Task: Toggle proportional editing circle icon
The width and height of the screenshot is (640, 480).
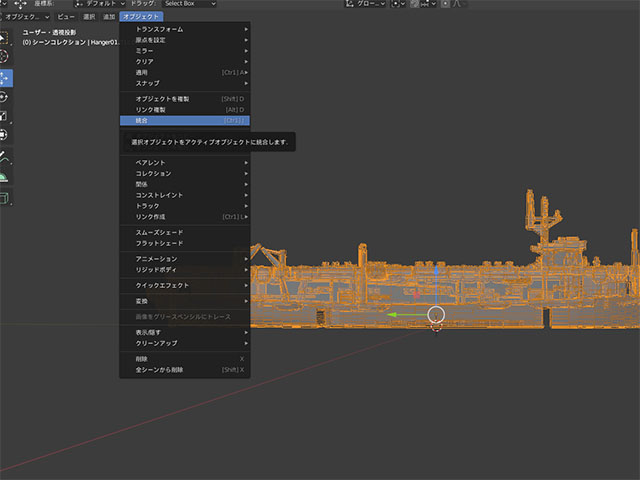Action: (x=445, y=4)
